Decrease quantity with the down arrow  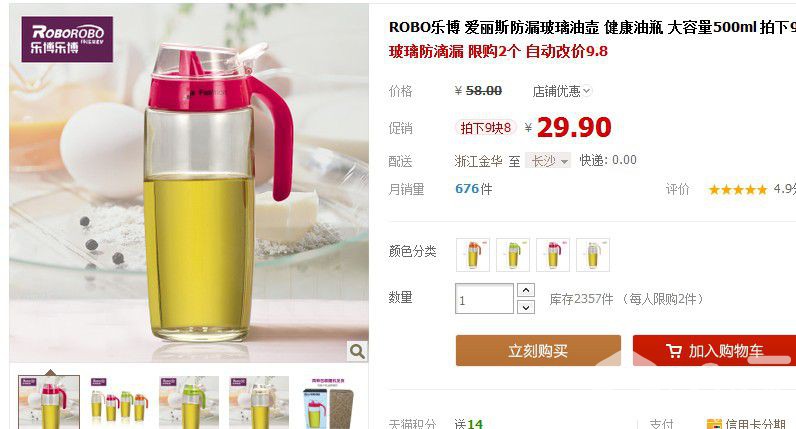[526, 307]
